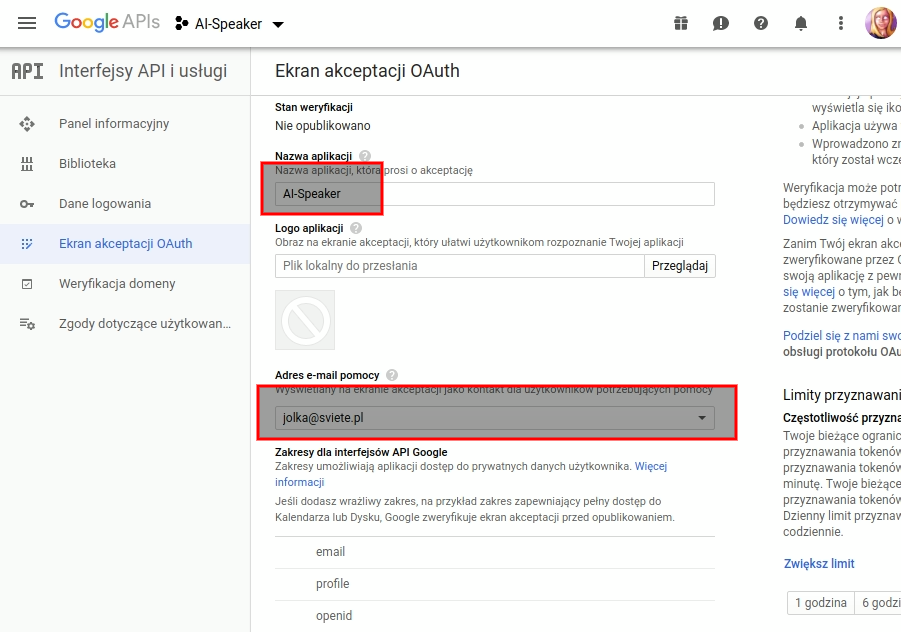Viewport: 901px width, 632px height.
Task: Click help icon next to Nazwa aplikacji
Action: tap(365, 156)
